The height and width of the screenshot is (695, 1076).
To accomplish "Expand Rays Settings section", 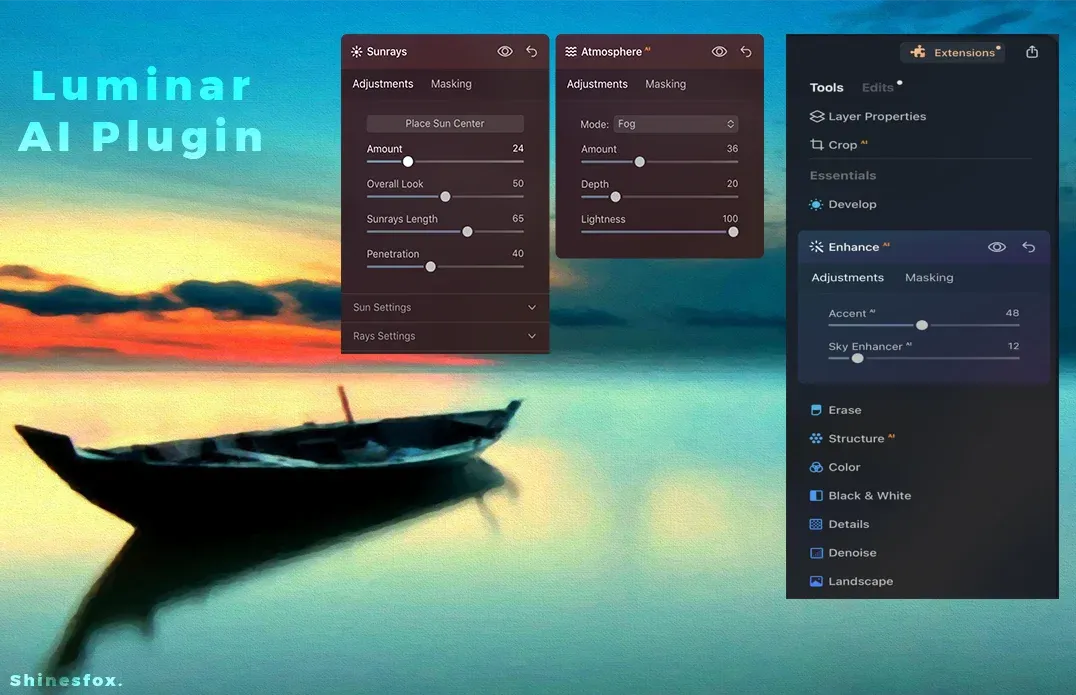I will (445, 336).
